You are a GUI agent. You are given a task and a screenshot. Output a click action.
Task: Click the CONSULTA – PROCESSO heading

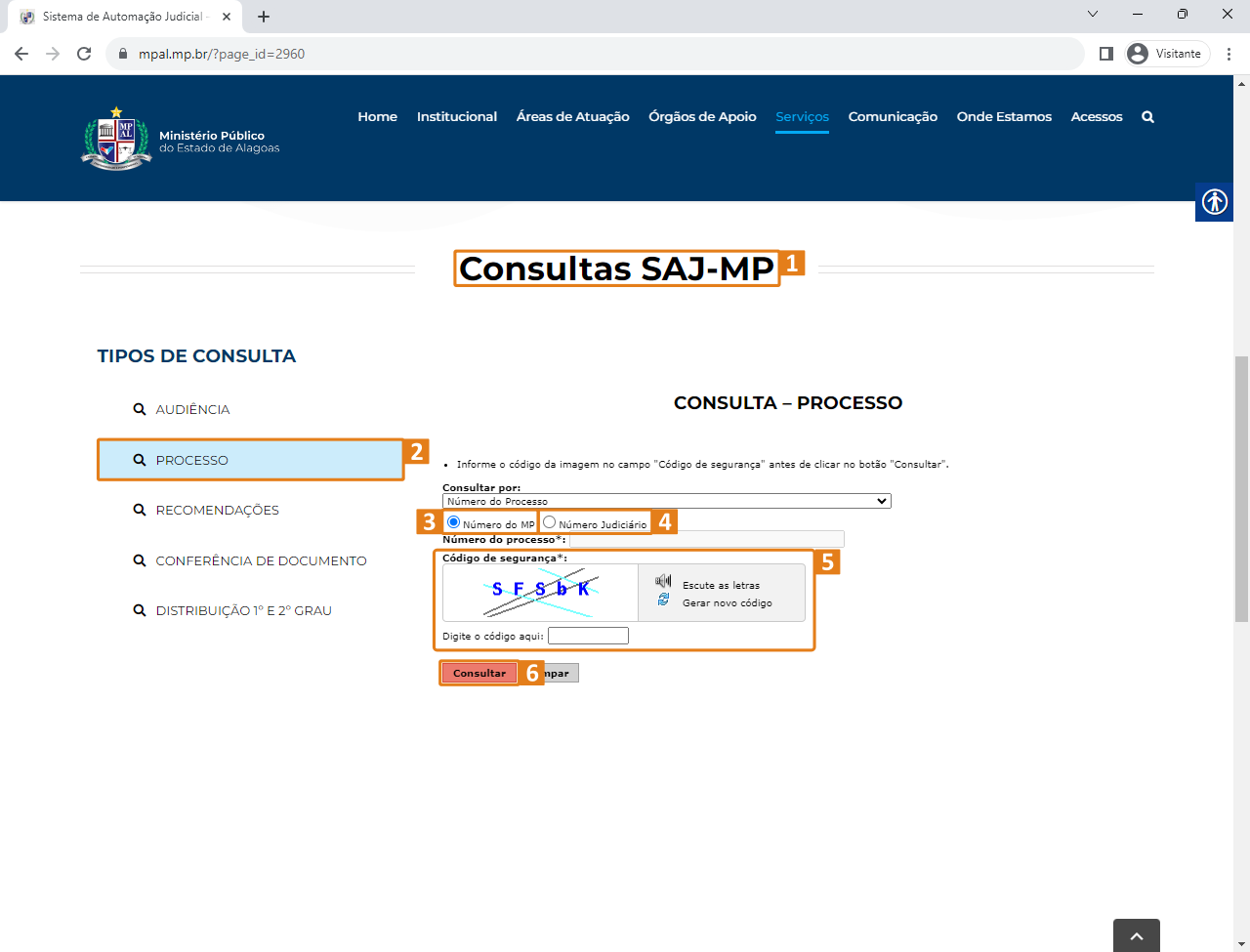pyautogui.click(x=788, y=403)
